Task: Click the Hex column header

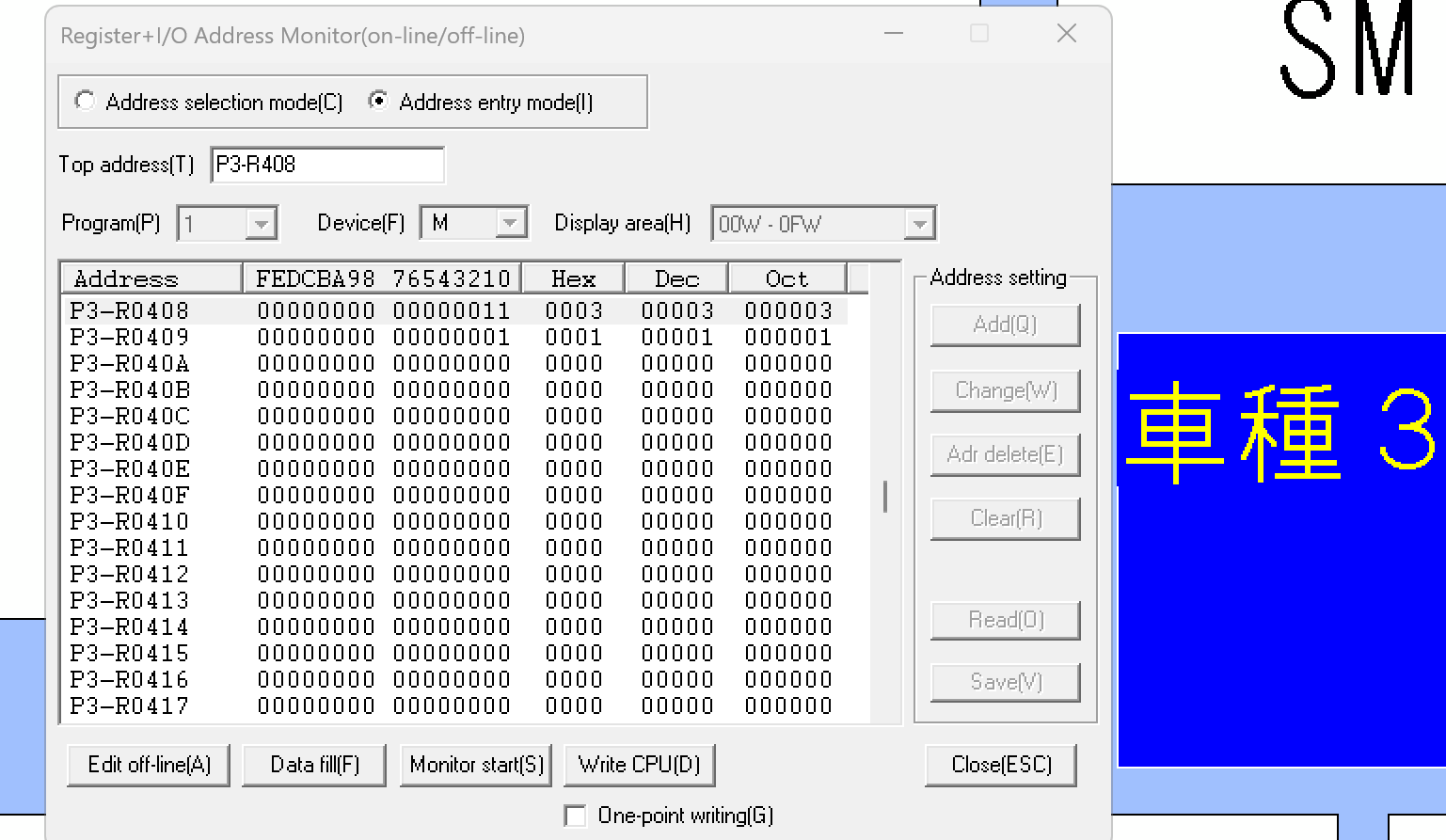Action: click(x=573, y=279)
